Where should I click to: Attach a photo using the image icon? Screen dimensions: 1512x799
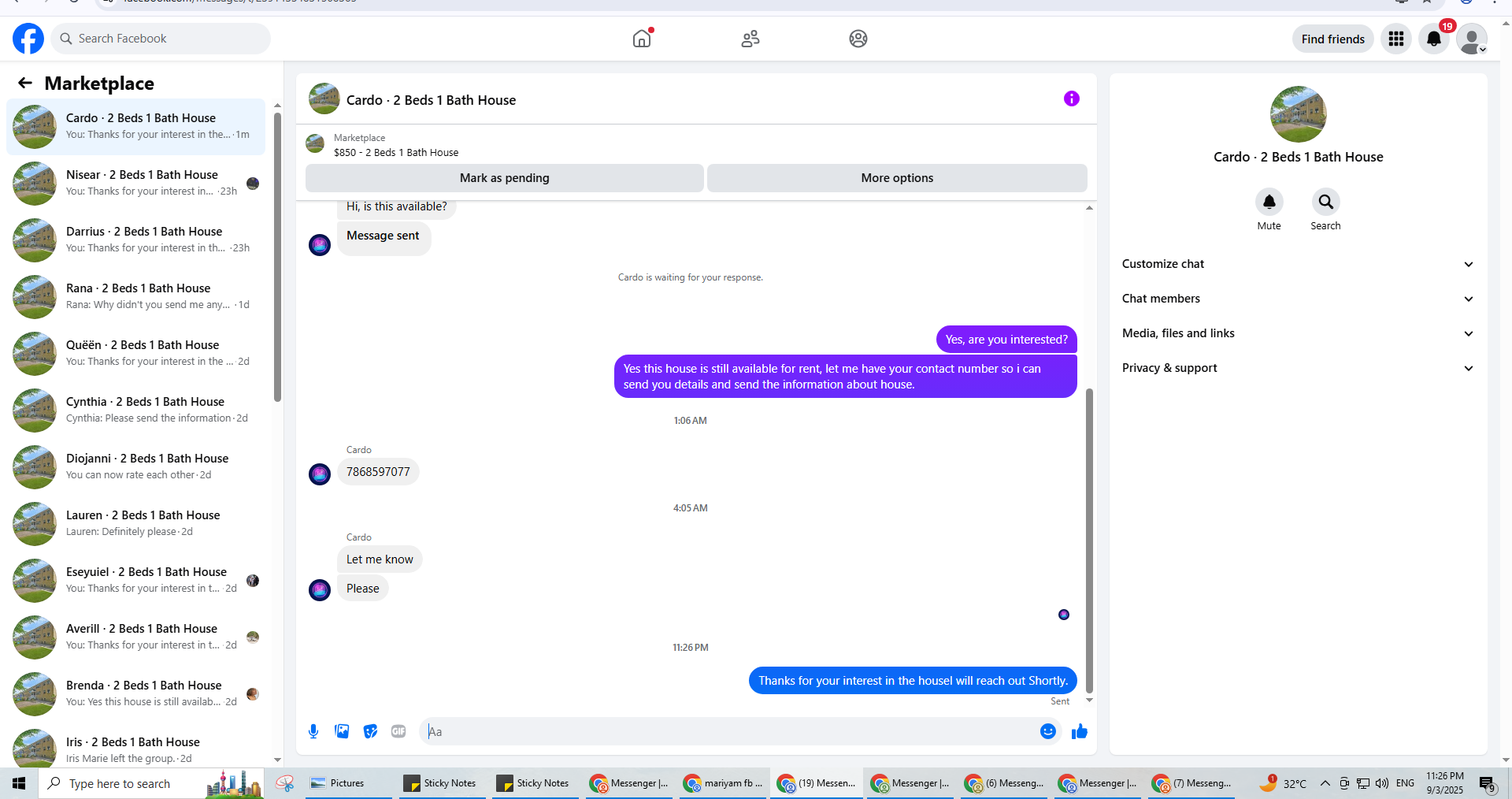point(342,731)
